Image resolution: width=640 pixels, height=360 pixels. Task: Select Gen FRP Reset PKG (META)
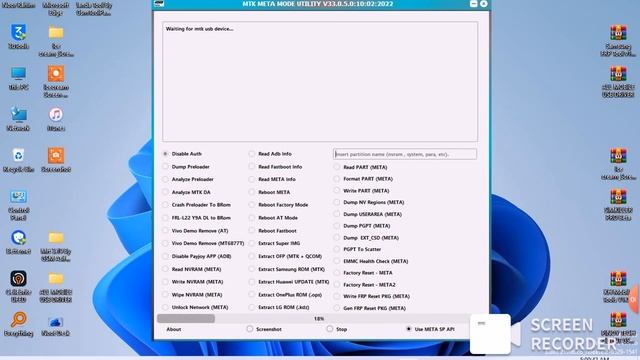pos(370,308)
